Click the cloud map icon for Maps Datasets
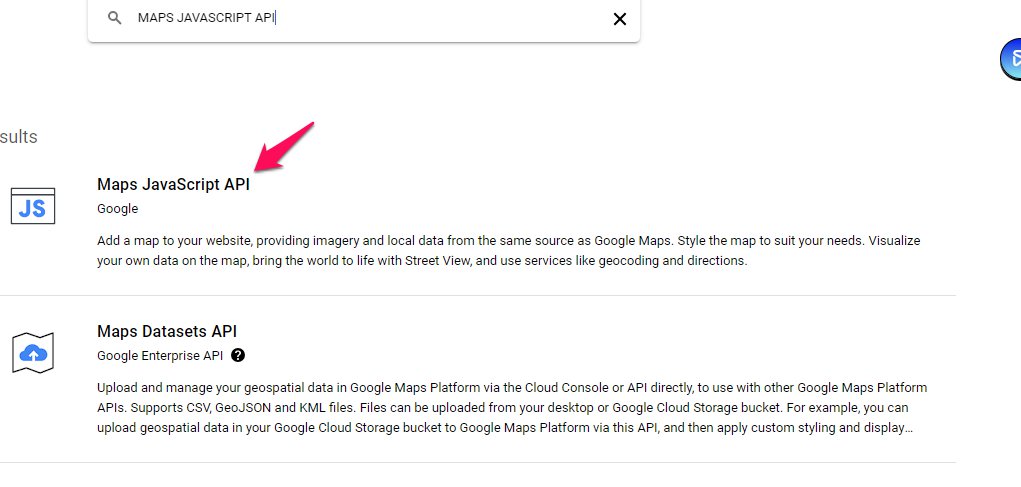Viewport: 1021px width, 487px height. (33, 353)
